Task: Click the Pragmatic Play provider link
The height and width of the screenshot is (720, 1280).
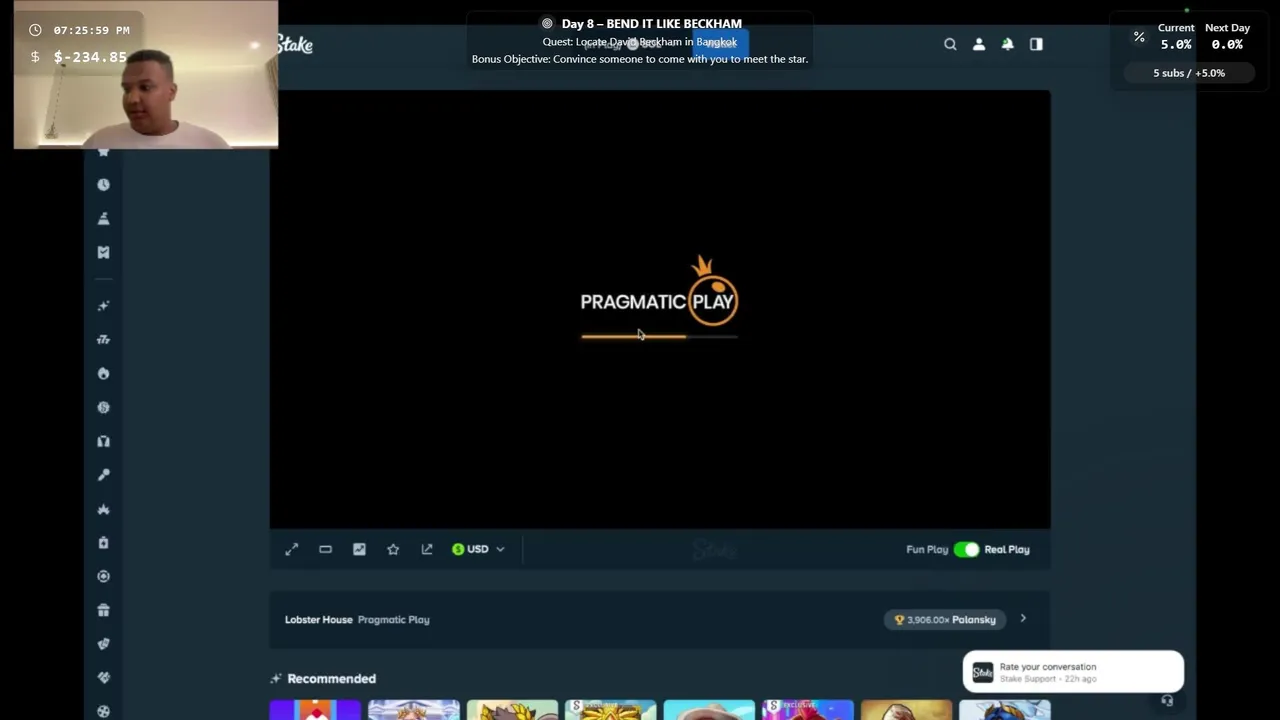Action: (x=393, y=619)
